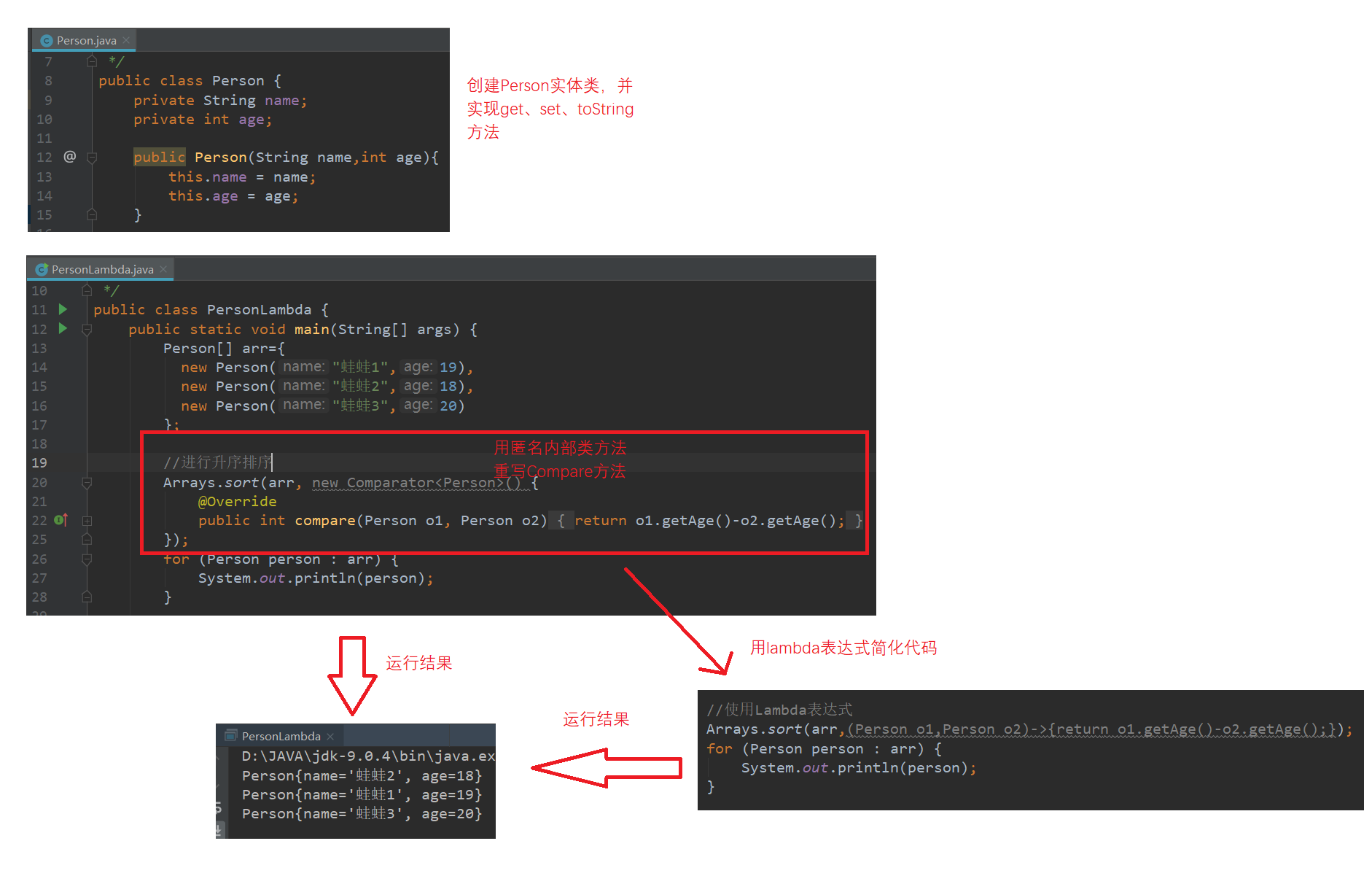The height and width of the screenshot is (884, 1372).
Task: Click the run arrow beside the main method
Action: [63, 330]
